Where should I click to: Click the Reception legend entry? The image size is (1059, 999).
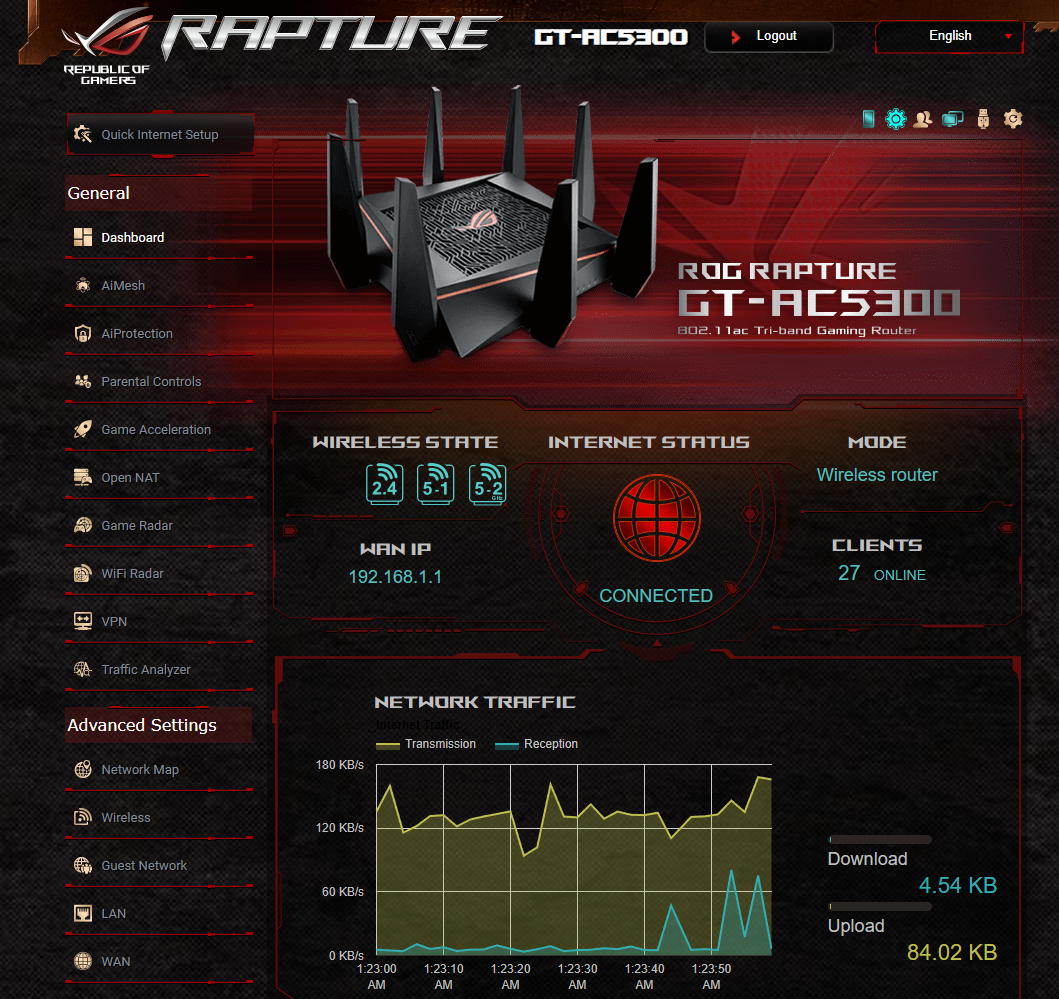(x=536, y=744)
